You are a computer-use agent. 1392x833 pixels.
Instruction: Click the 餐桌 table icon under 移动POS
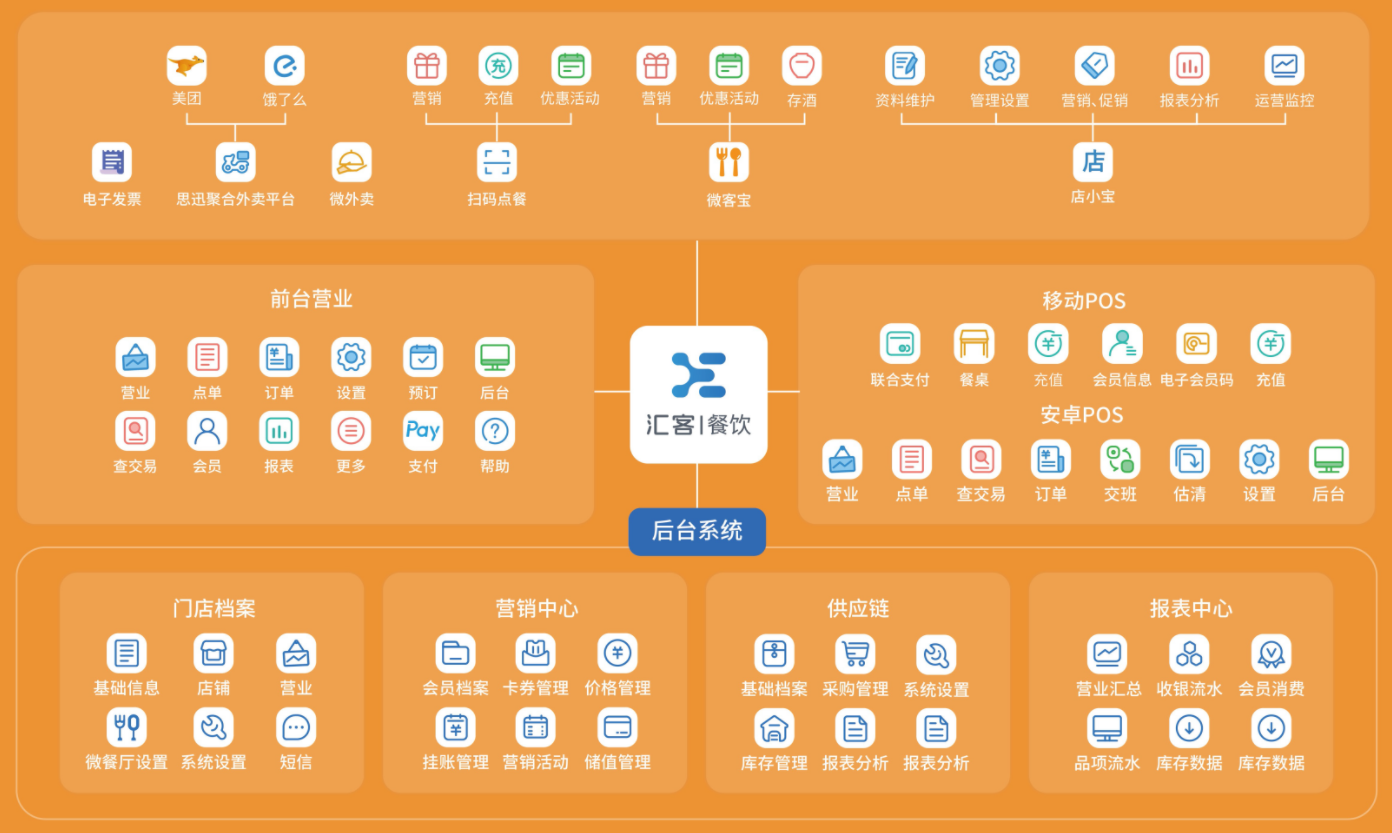[973, 343]
